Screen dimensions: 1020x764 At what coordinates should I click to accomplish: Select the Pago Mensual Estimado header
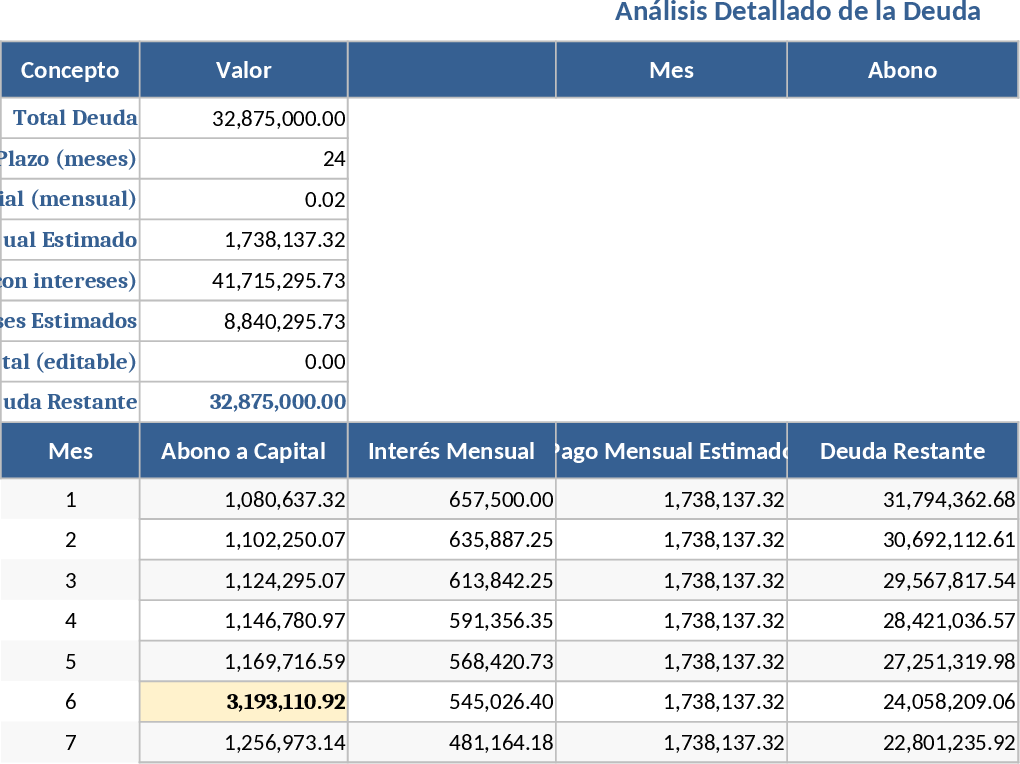click(670, 451)
